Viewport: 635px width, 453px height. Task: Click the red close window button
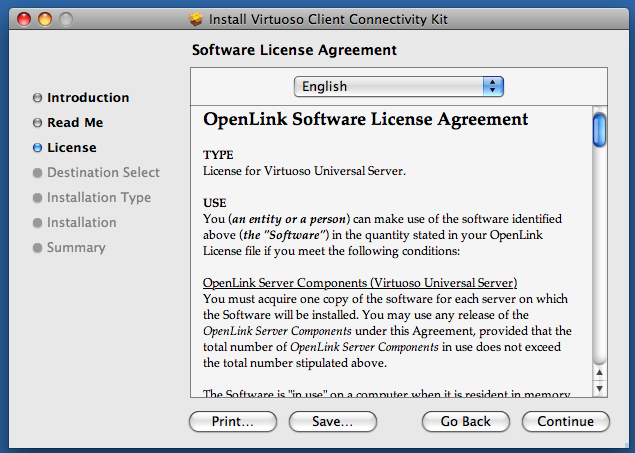click(x=24, y=19)
